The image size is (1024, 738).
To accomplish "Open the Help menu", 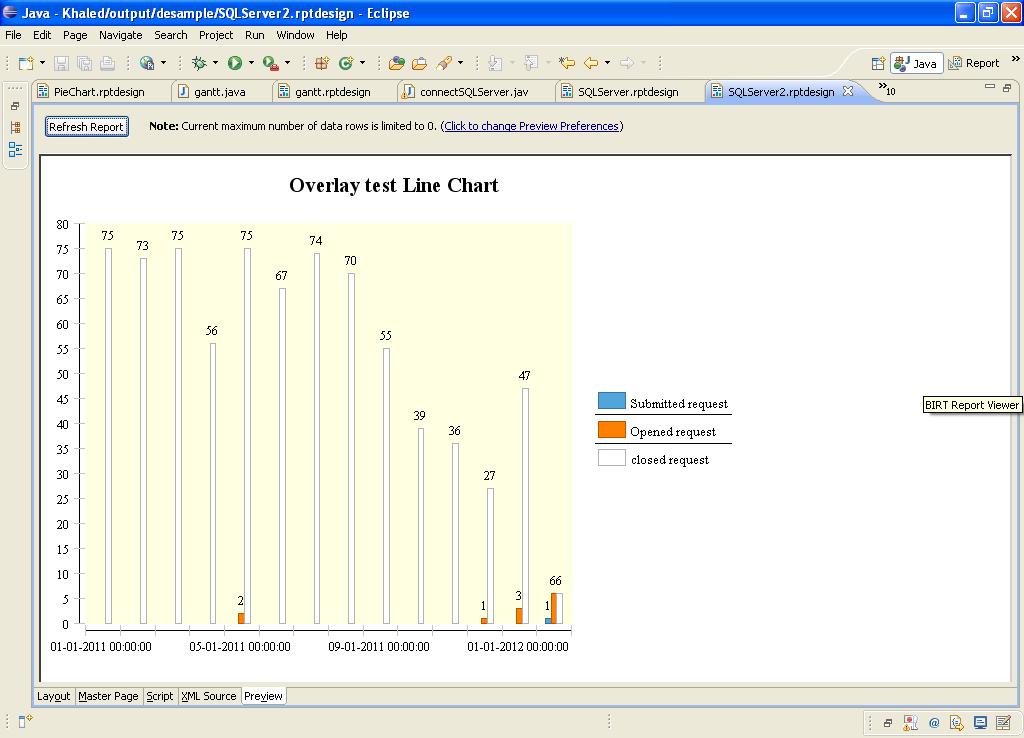I will [336, 35].
